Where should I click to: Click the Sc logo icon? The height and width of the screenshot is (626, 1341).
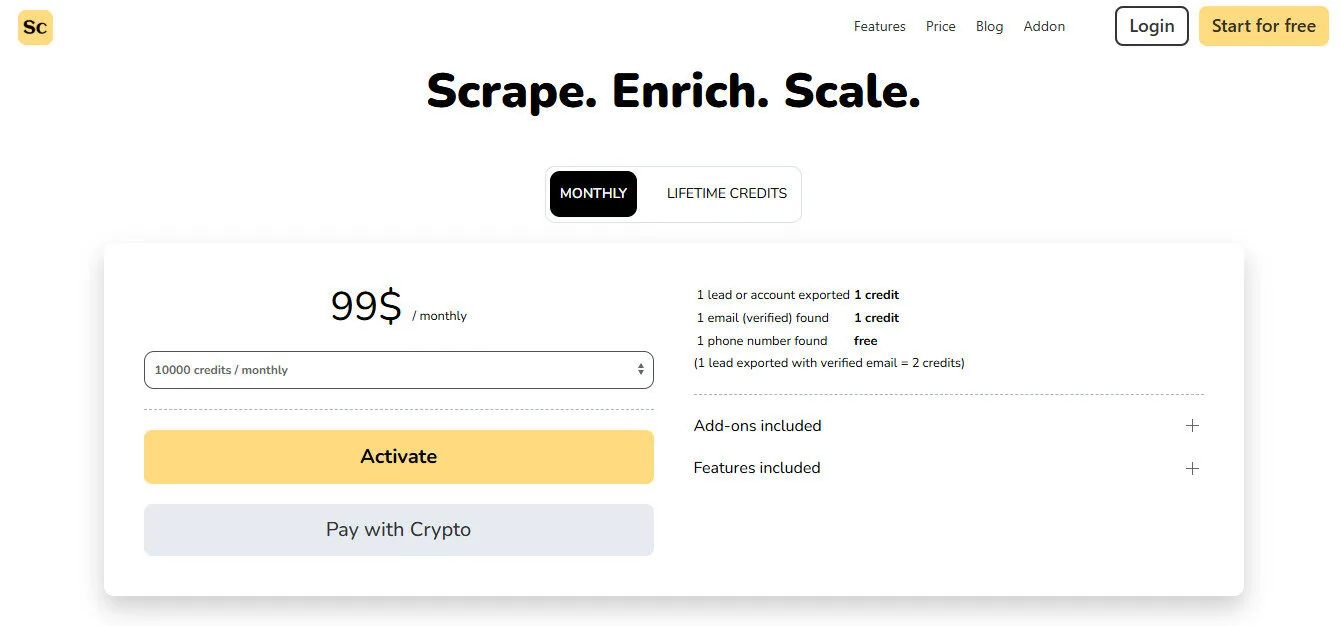[x=34, y=27]
